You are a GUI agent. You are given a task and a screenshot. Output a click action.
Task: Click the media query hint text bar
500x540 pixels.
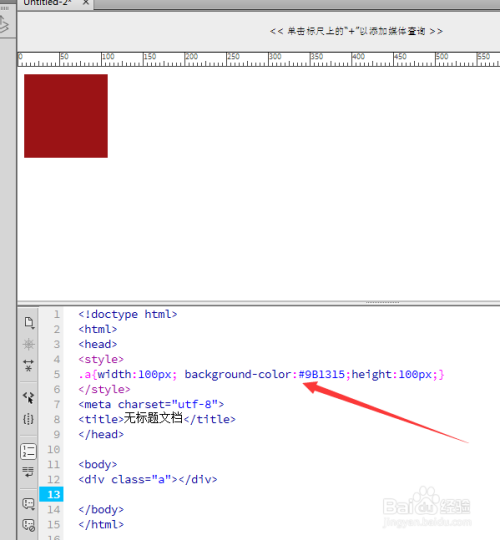pos(356,31)
